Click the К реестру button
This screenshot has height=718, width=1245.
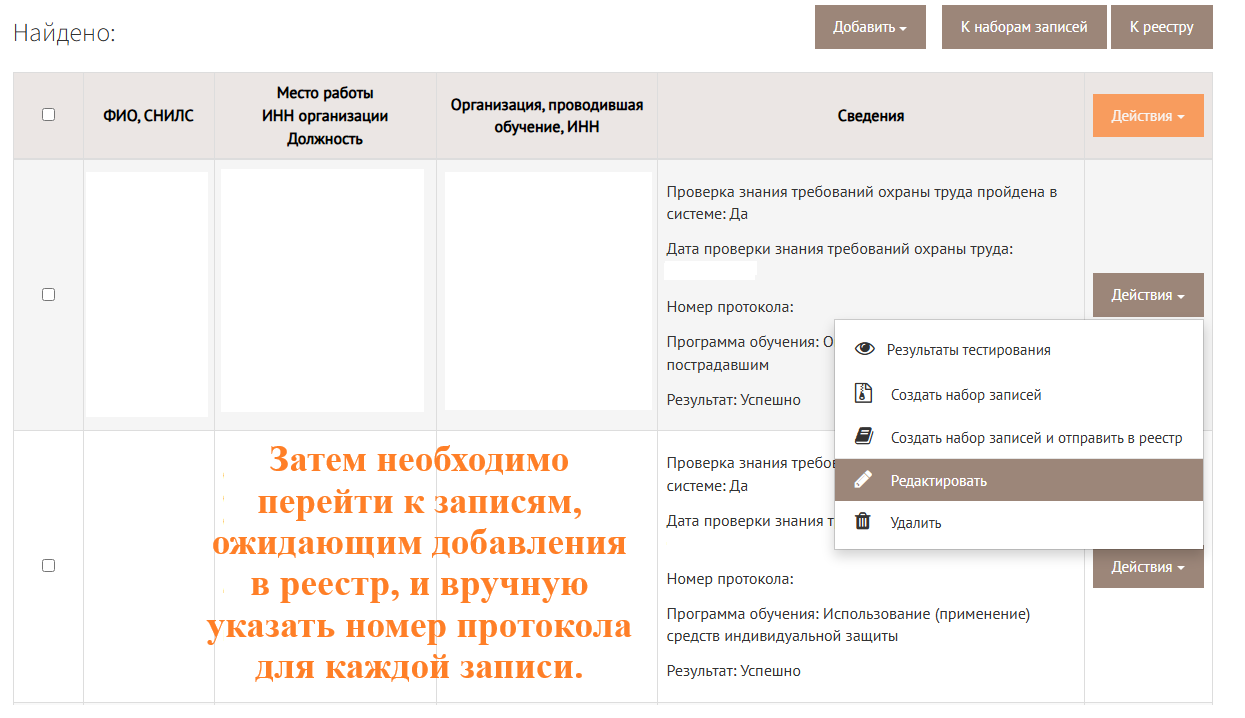tap(1162, 27)
